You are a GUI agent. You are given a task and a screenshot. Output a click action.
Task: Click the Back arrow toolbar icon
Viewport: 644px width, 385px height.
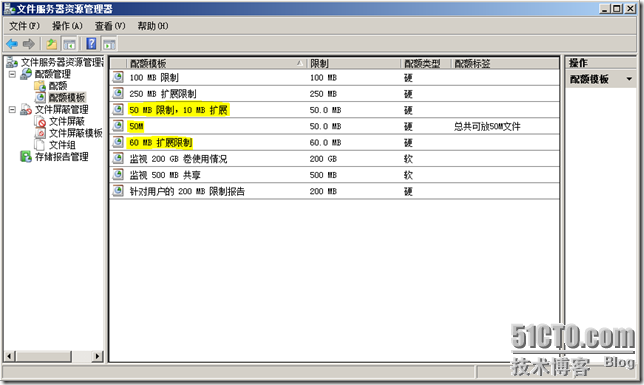tap(12, 44)
